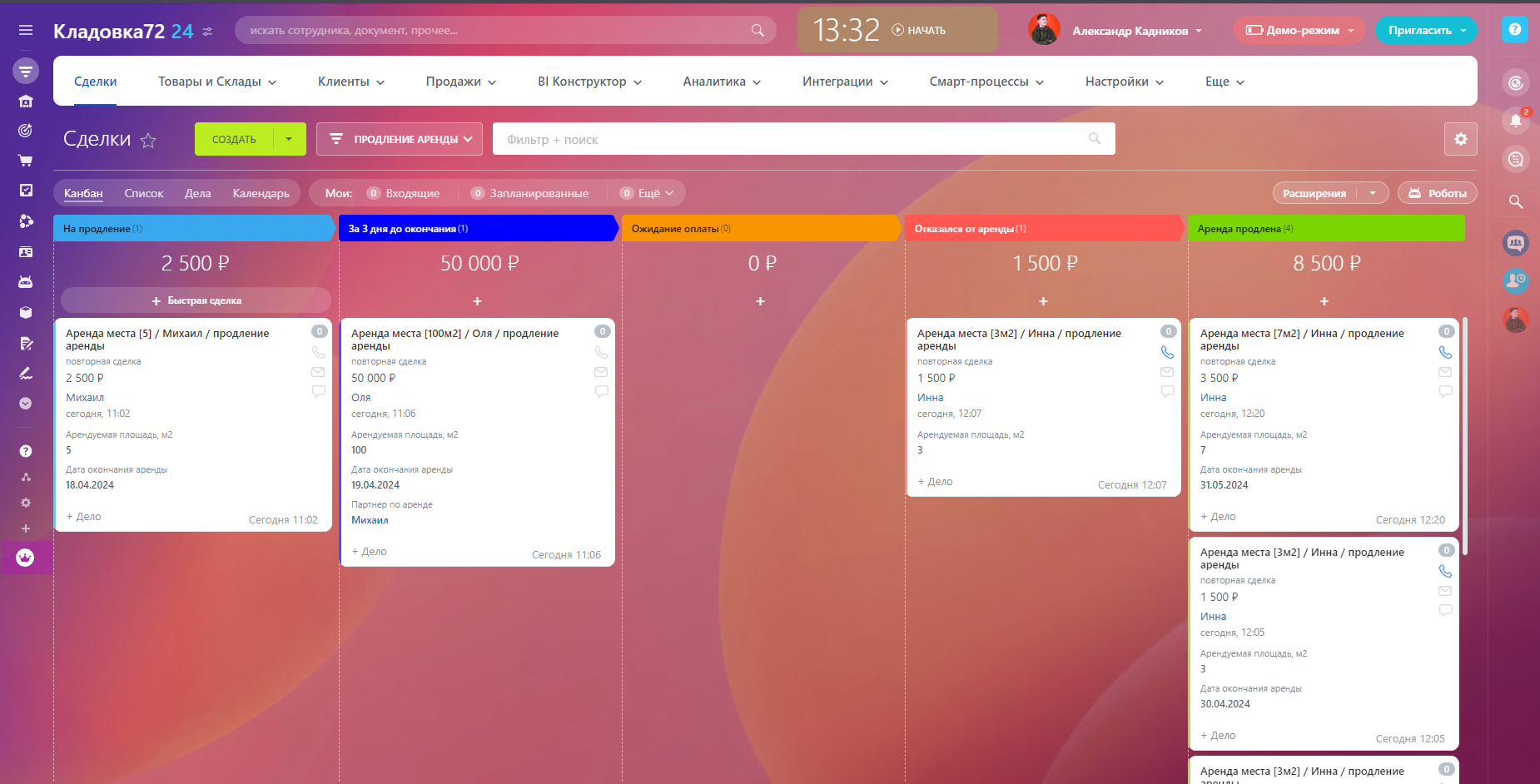Screen dimensions: 1540x784
Task: Open the question mark help icon in left sidebar
Action: click(26, 451)
